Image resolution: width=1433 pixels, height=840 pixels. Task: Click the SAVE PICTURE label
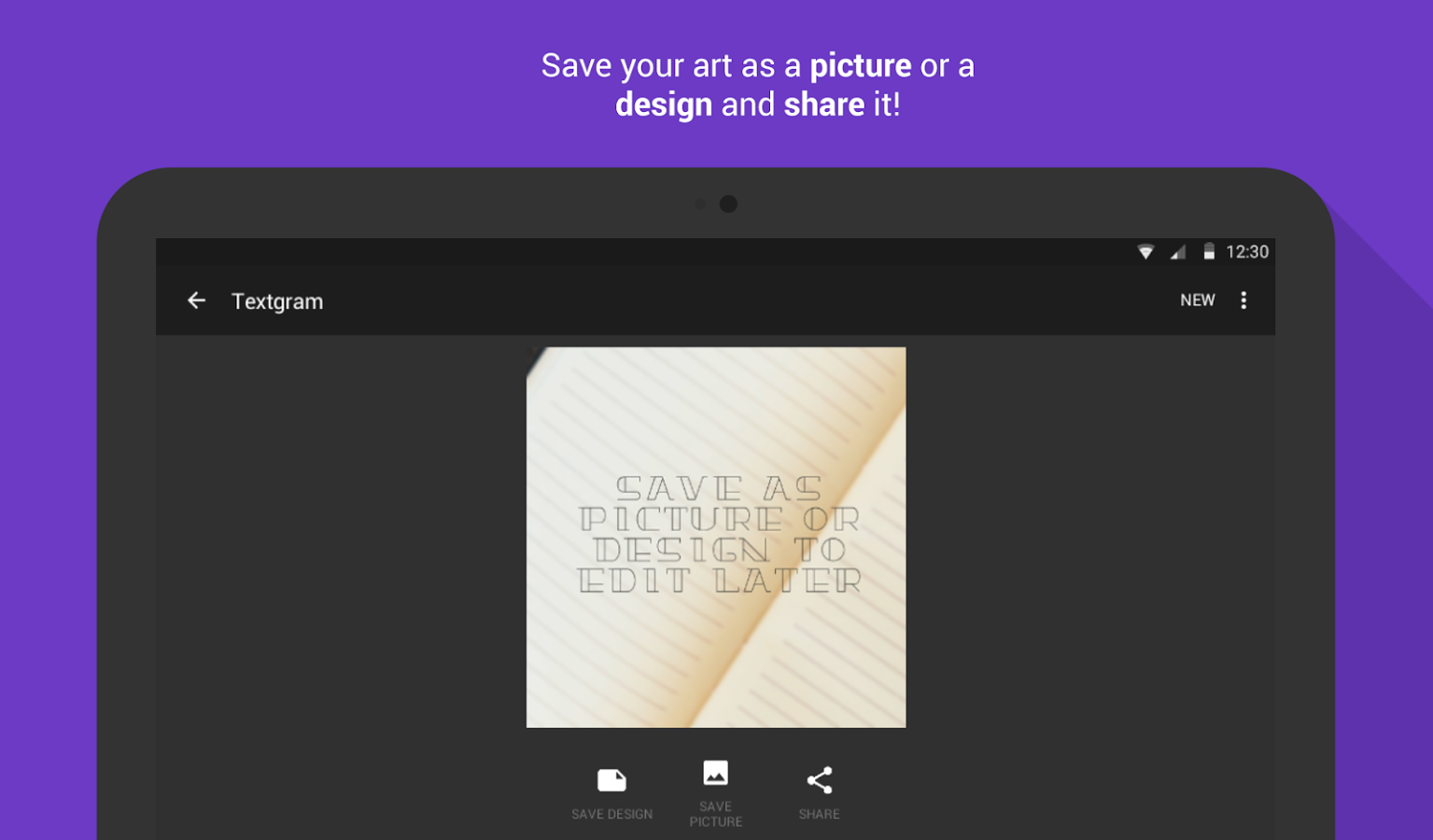716,814
